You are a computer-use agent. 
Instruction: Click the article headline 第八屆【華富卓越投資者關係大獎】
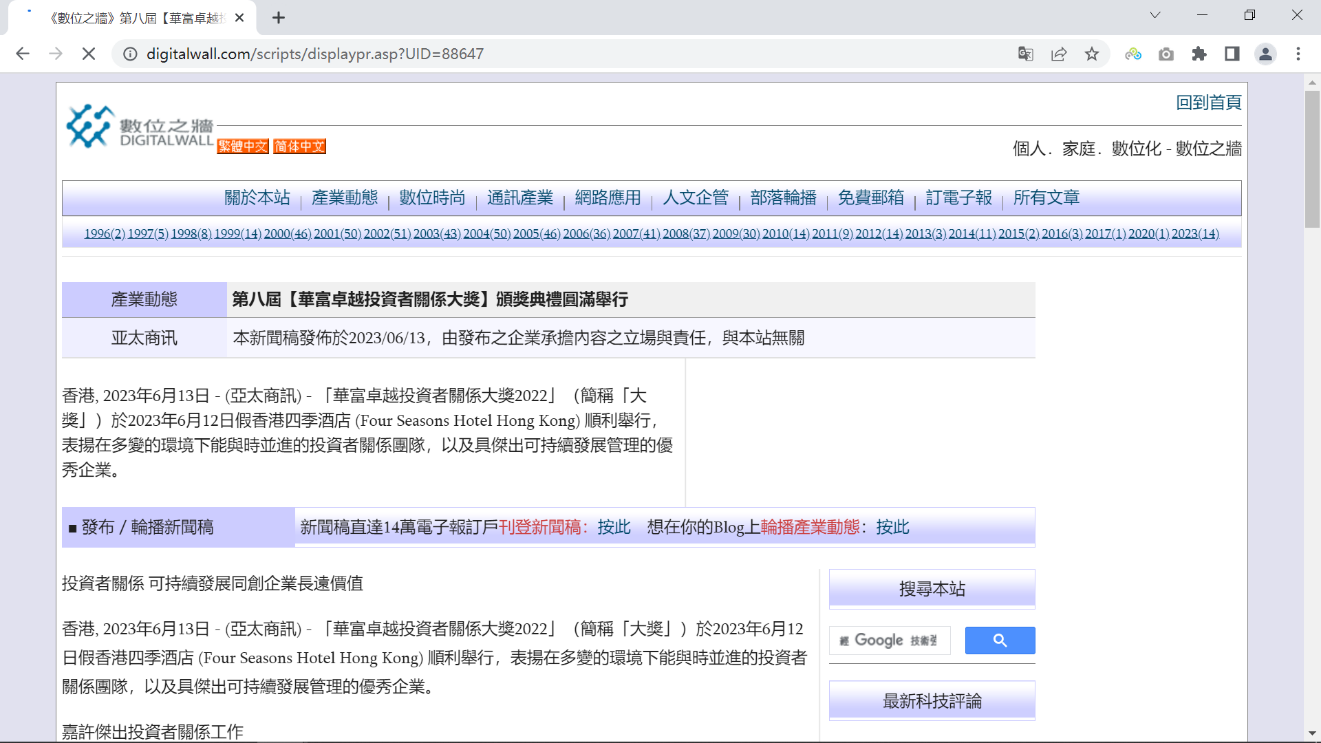coord(430,300)
